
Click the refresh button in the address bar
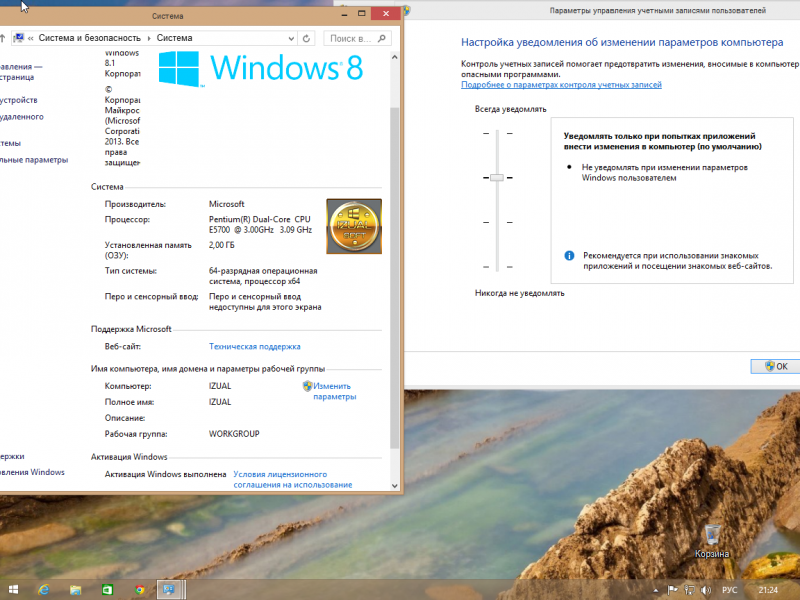[x=306, y=38]
